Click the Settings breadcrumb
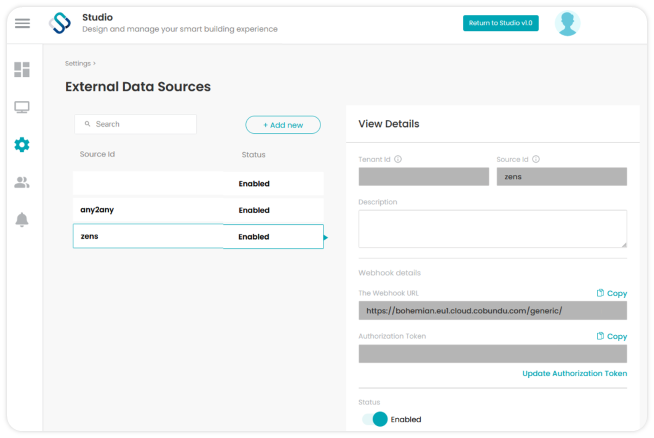This screenshot has height=438, width=654. pyautogui.click(x=78, y=63)
